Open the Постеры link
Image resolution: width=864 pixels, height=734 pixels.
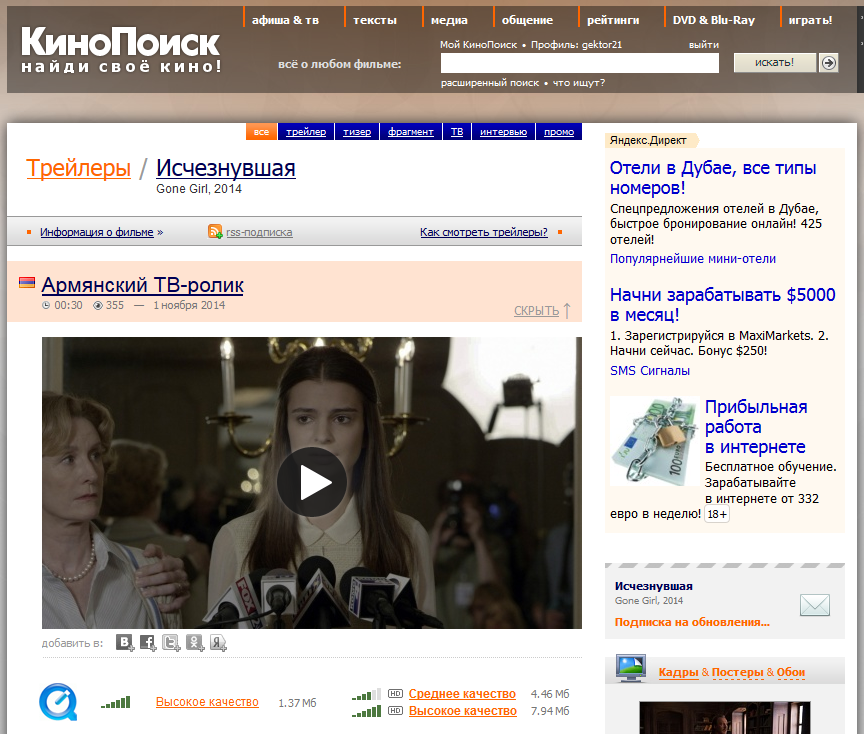(737, 672)
